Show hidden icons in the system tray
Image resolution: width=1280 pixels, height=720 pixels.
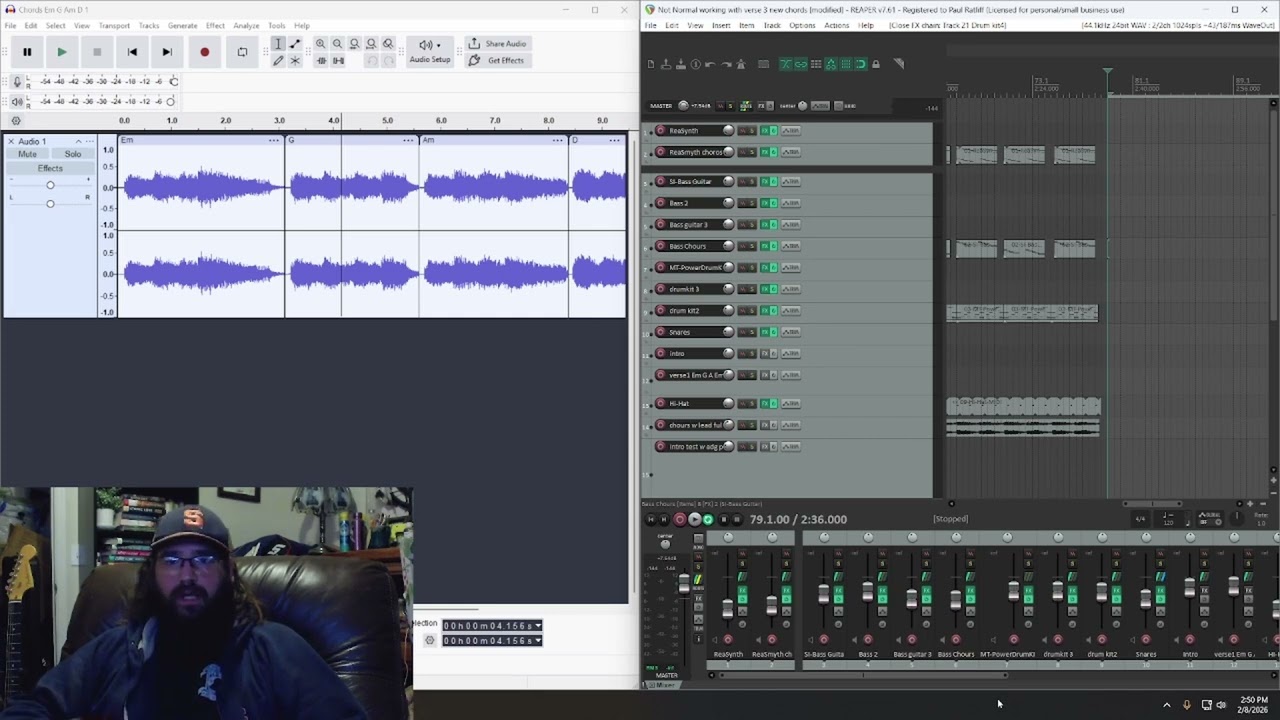[x=1166, y=705]
